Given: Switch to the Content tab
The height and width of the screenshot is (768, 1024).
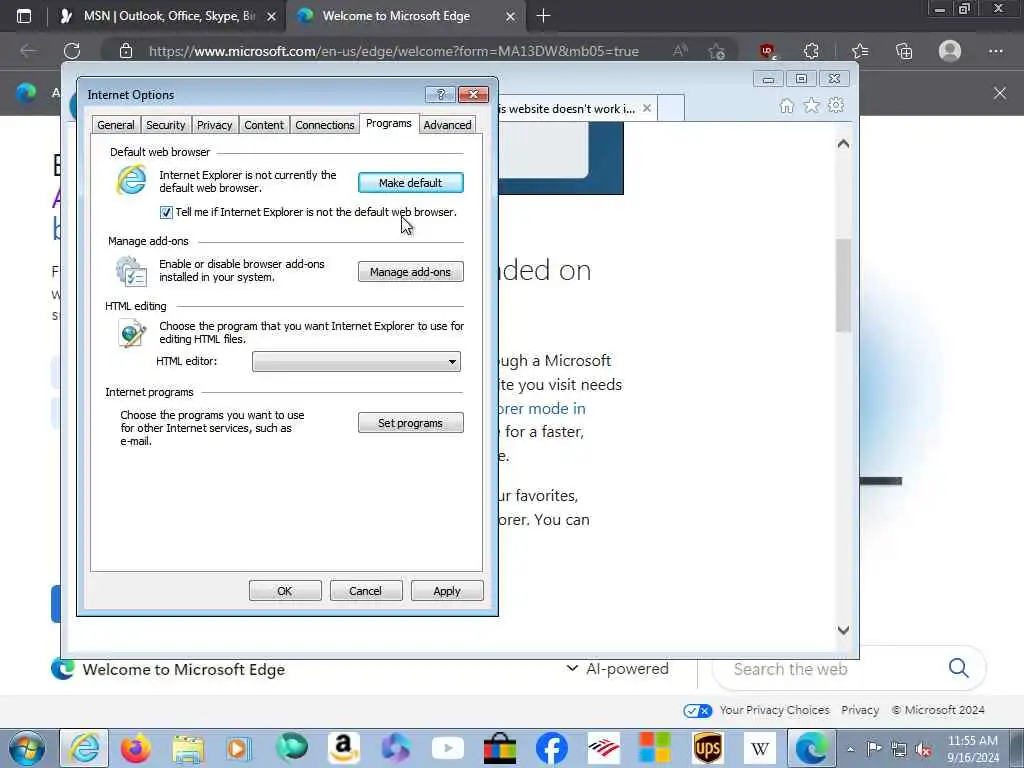Looking at the screenshot, I should point(264,125).
